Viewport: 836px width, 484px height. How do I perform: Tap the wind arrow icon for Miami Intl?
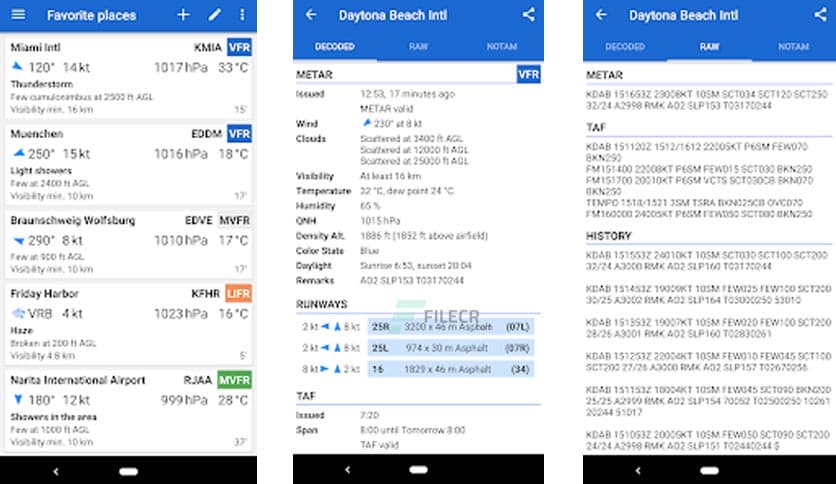[x=17, y=67]
